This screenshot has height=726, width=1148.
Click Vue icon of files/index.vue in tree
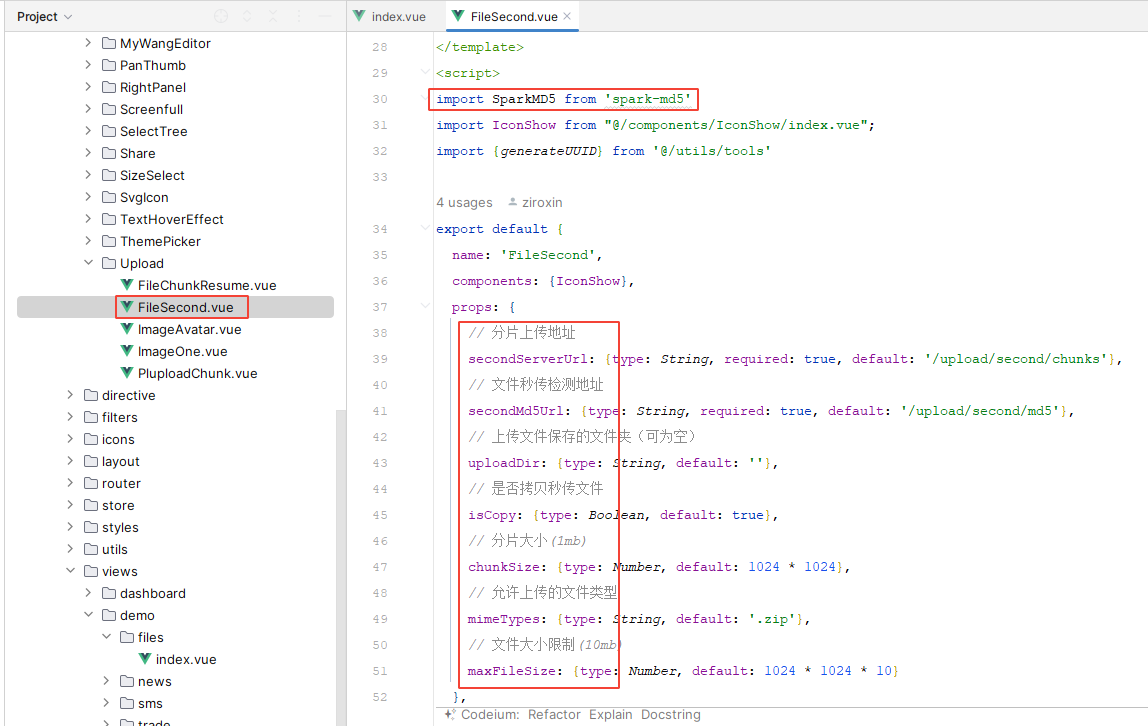pyautogui.click(x=145, y=659)
